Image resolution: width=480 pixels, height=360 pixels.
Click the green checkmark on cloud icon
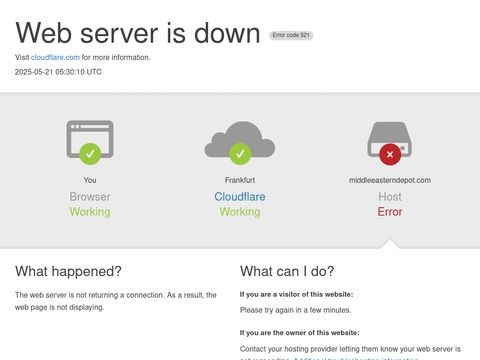coord(240,154)
